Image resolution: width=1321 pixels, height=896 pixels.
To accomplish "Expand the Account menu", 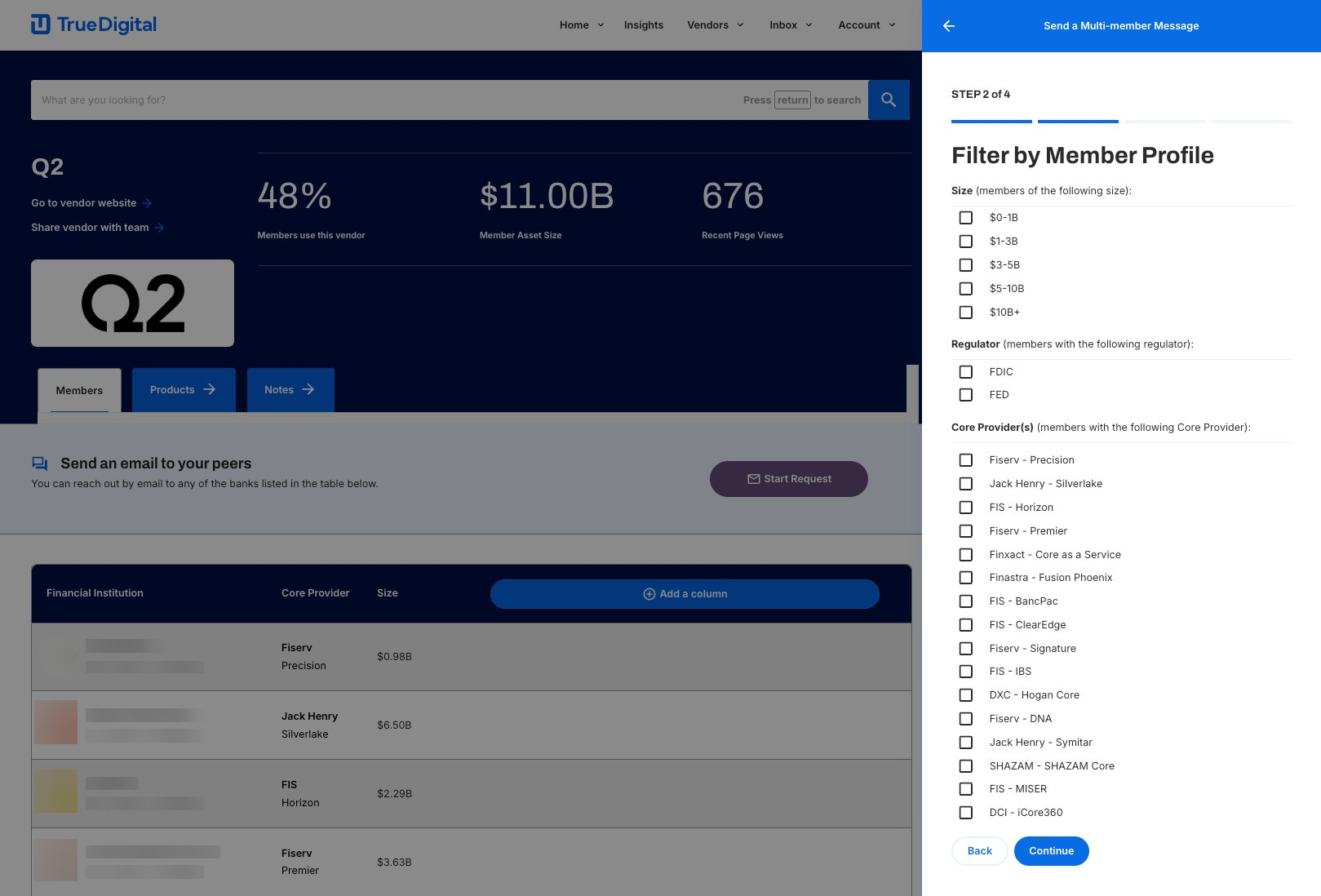I will [x=860, y=24].
